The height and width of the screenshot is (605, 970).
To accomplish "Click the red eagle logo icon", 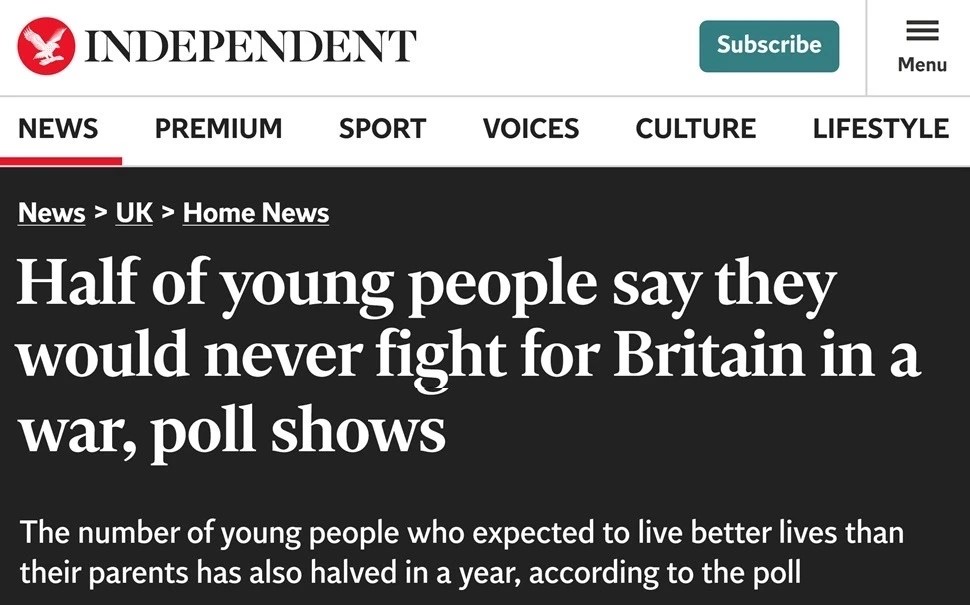I will coord(46,46).
